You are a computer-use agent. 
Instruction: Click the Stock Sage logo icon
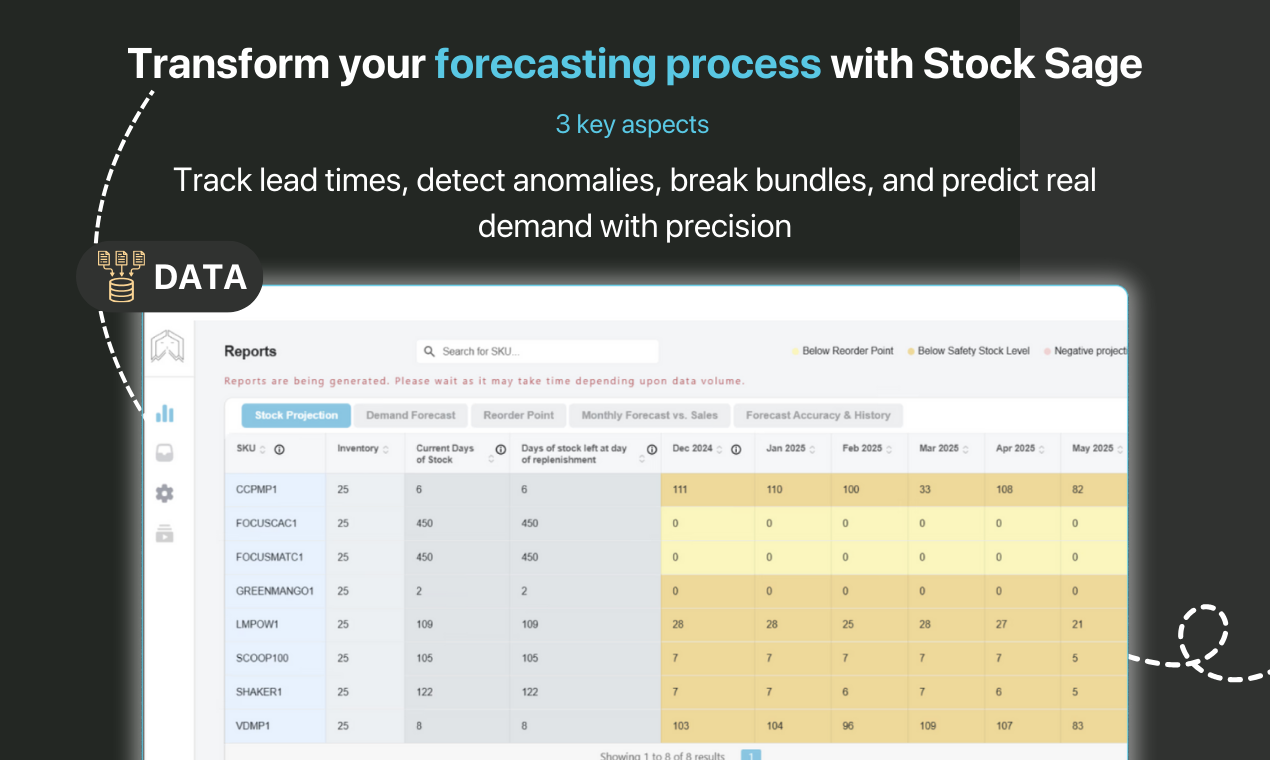pos(167,347)
